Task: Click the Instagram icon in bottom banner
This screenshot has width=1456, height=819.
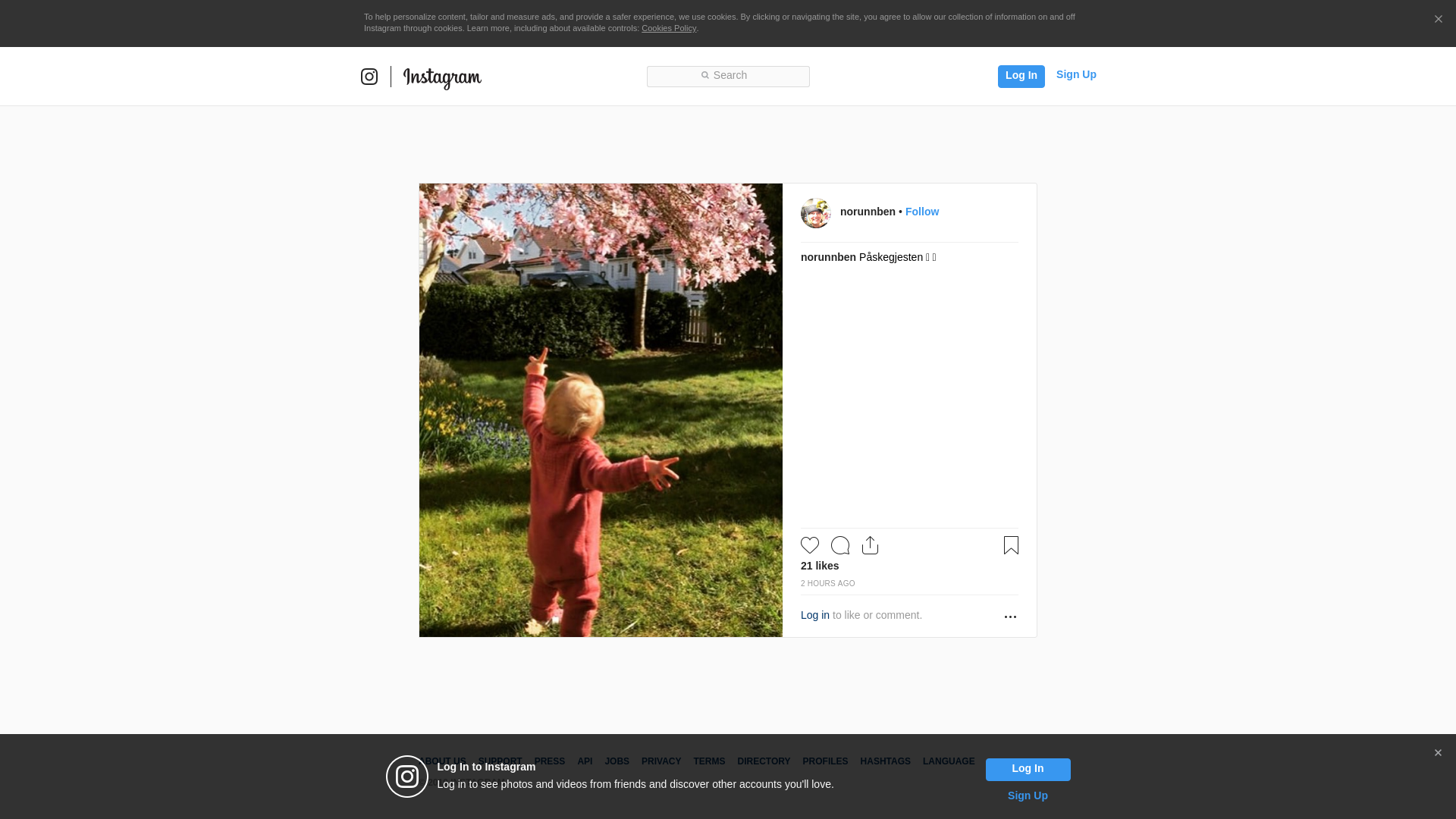Action: (x=407, y=777)
